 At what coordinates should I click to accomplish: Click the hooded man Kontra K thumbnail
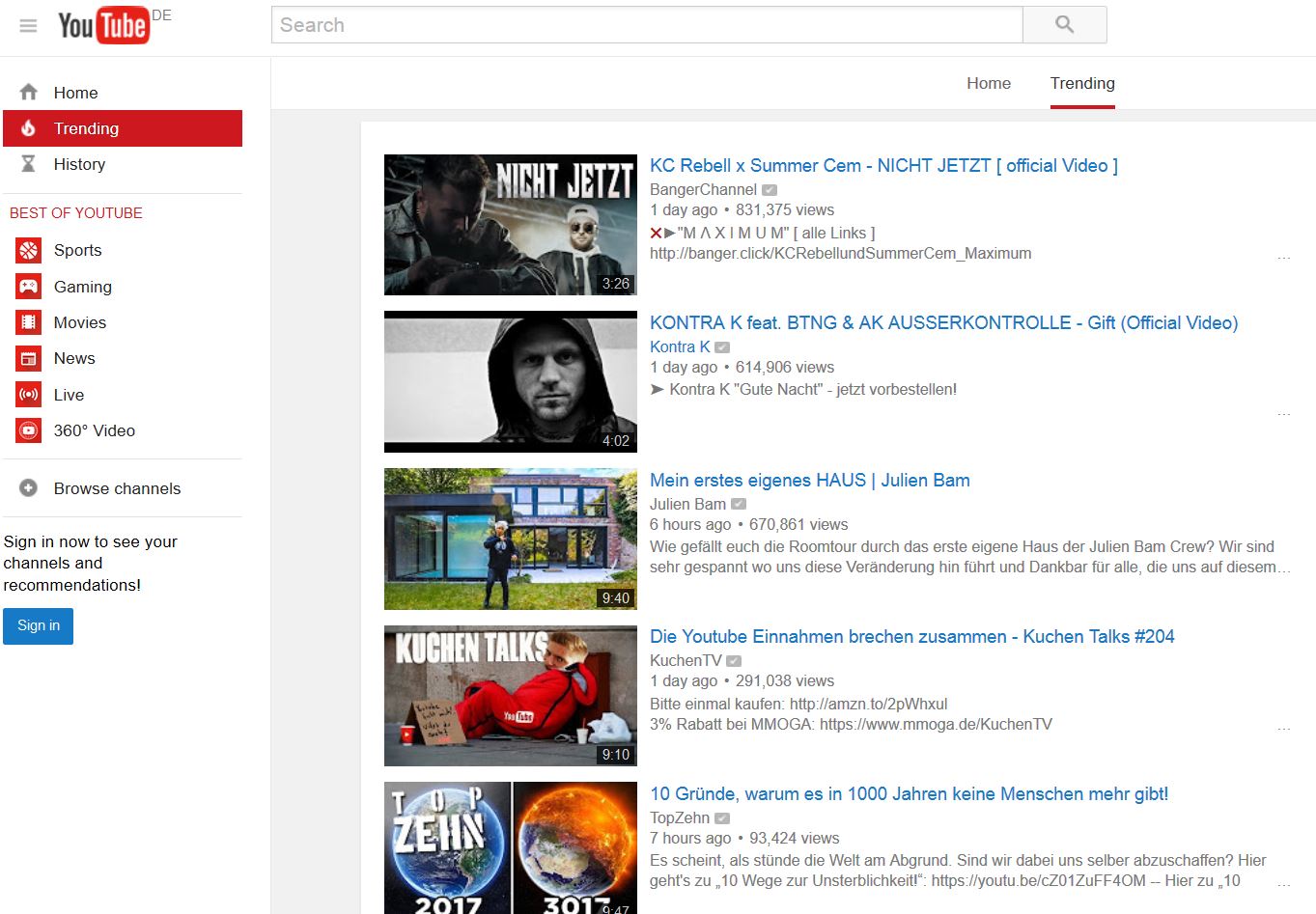[x=511, y=381]
